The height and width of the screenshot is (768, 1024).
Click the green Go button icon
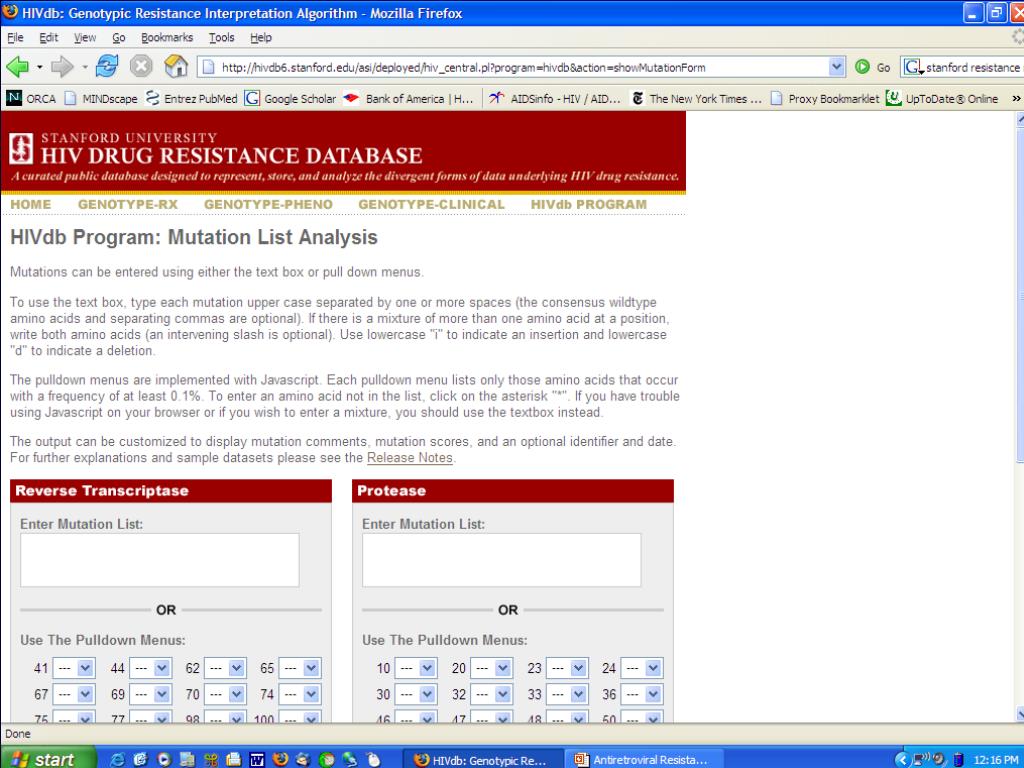tap(863, 67)
